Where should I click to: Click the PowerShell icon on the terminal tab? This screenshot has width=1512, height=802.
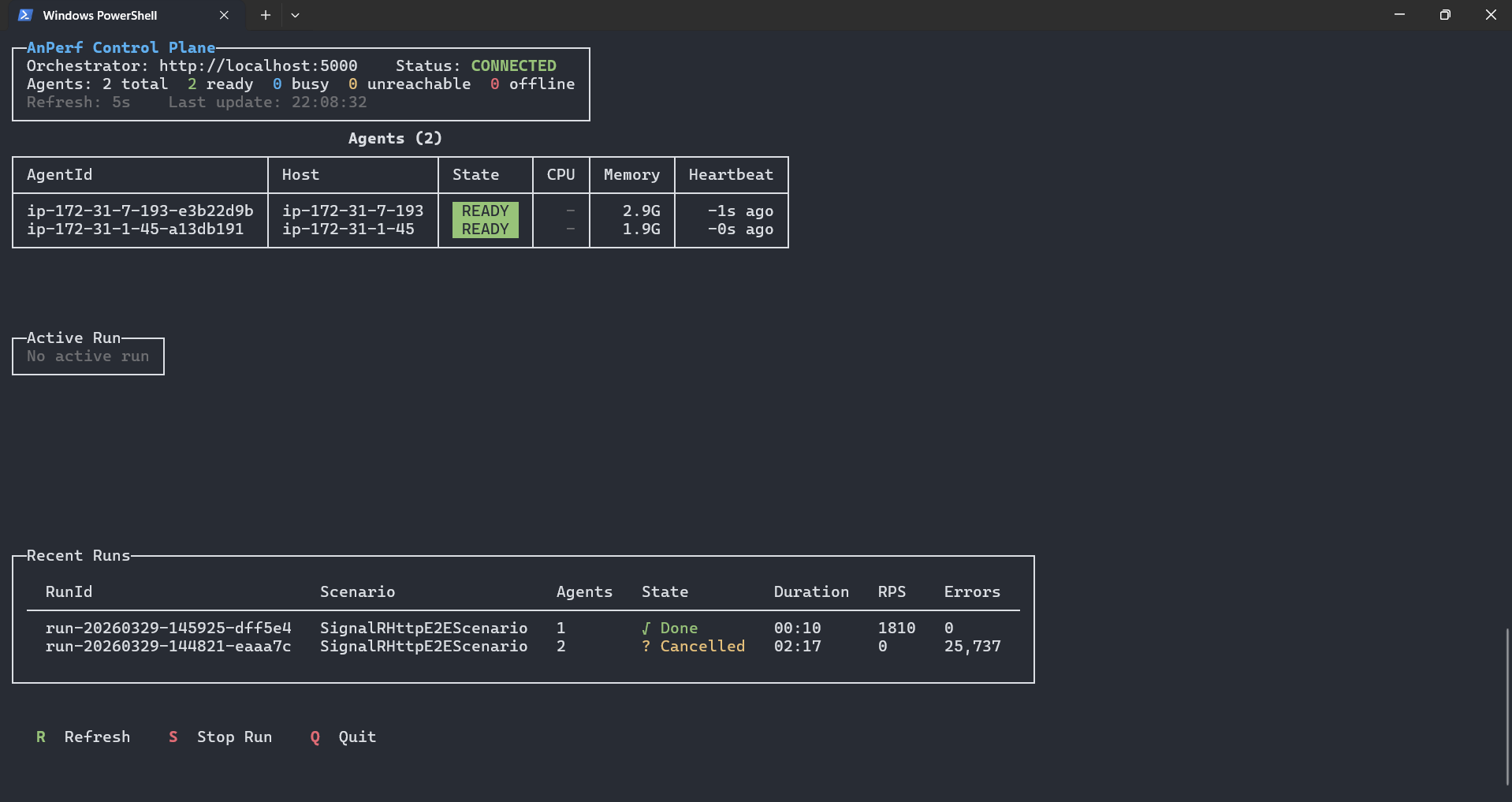pos(26,15)
